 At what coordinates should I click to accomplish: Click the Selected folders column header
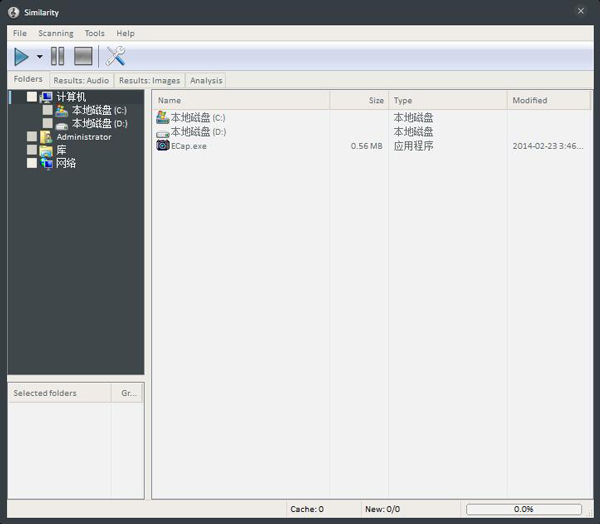tap(60, 393)
